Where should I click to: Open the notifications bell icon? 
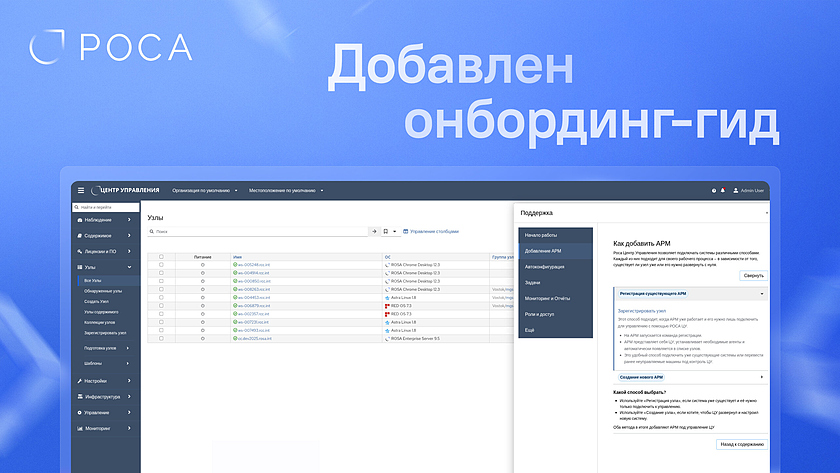[x=723, y=190]
